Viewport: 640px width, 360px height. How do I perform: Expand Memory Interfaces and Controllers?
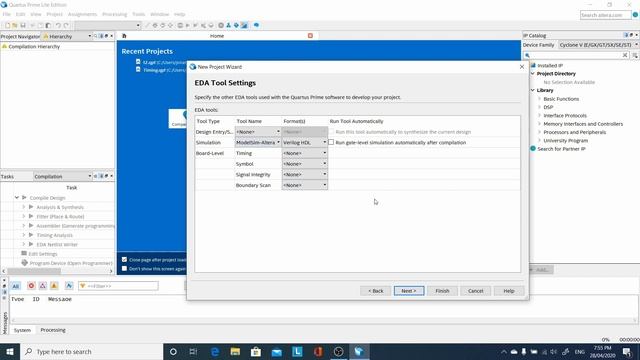point(539,124)
